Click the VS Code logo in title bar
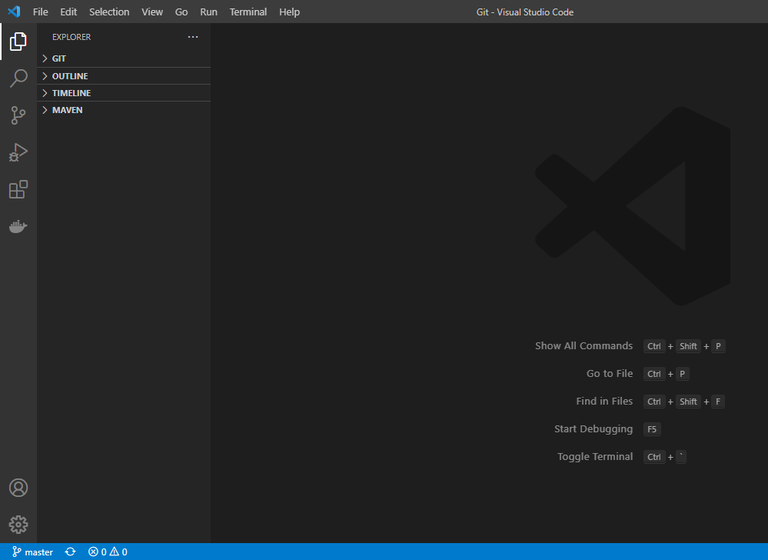Viewport: 768px width, 560px height. coord(14,11)
